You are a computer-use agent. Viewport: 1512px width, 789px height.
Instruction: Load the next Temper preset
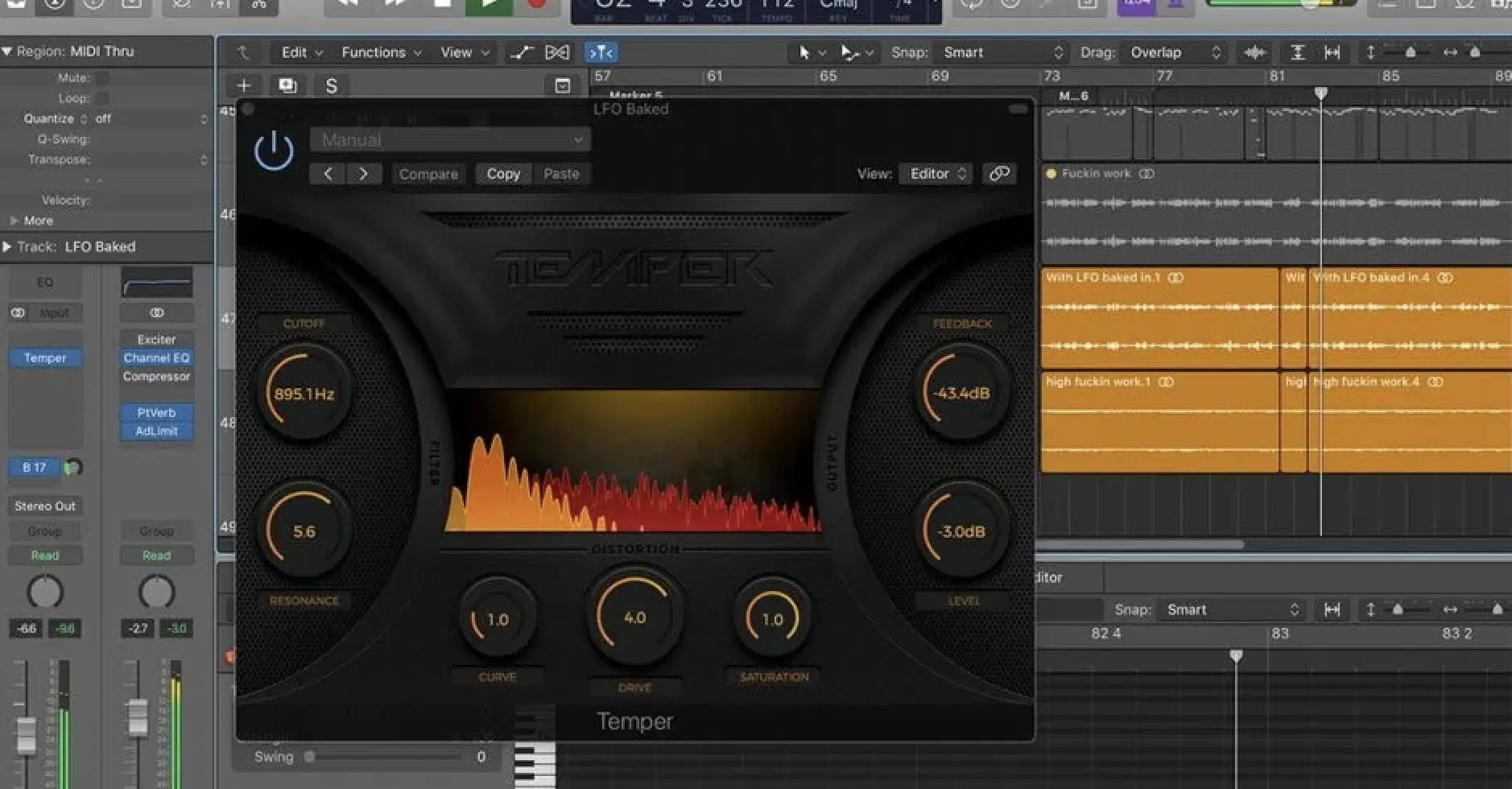coord(364,174)
